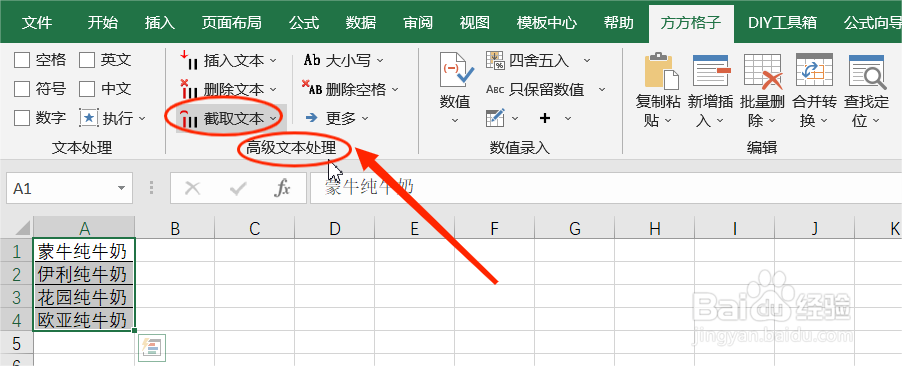Expand the 四舍五入 dropdown arrow

click(x=587, y=60)
